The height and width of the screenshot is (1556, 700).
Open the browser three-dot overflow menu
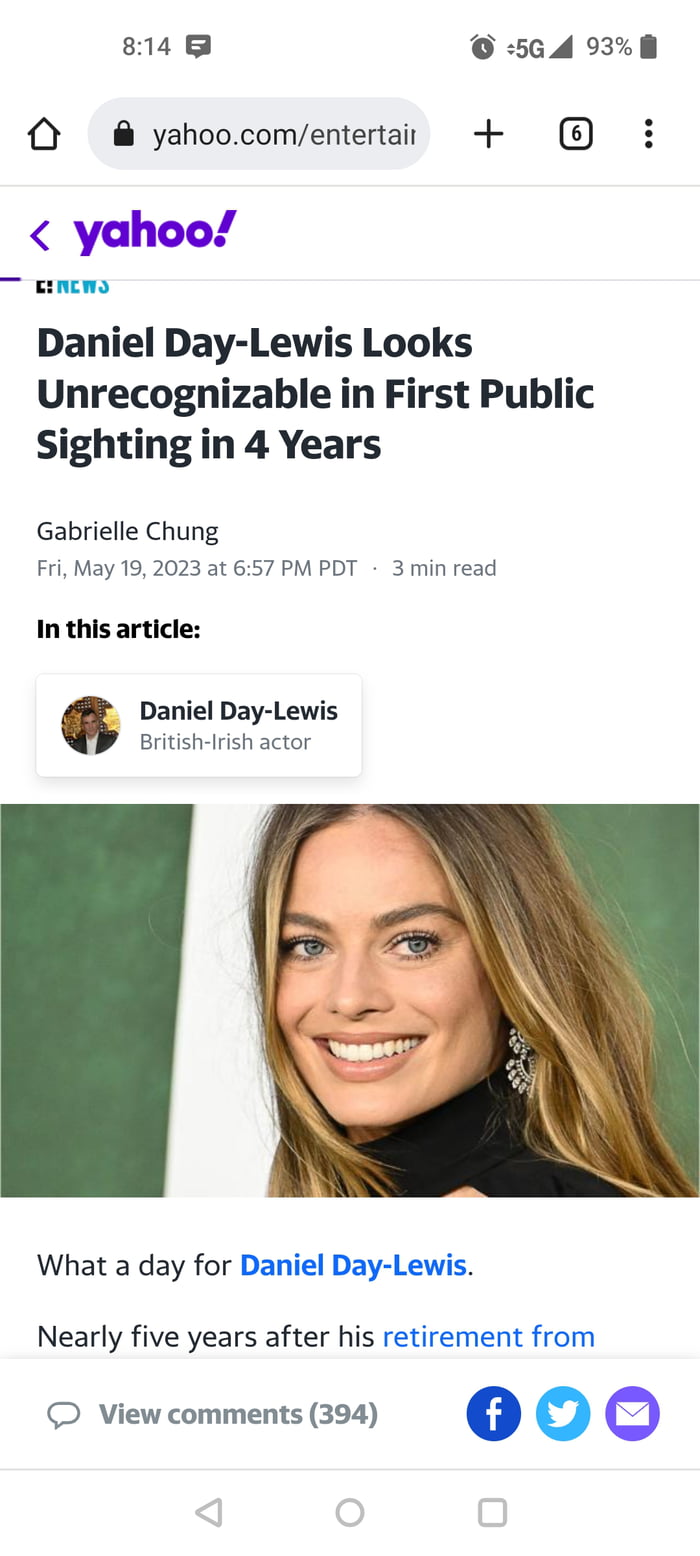click(x=648, y=134)
